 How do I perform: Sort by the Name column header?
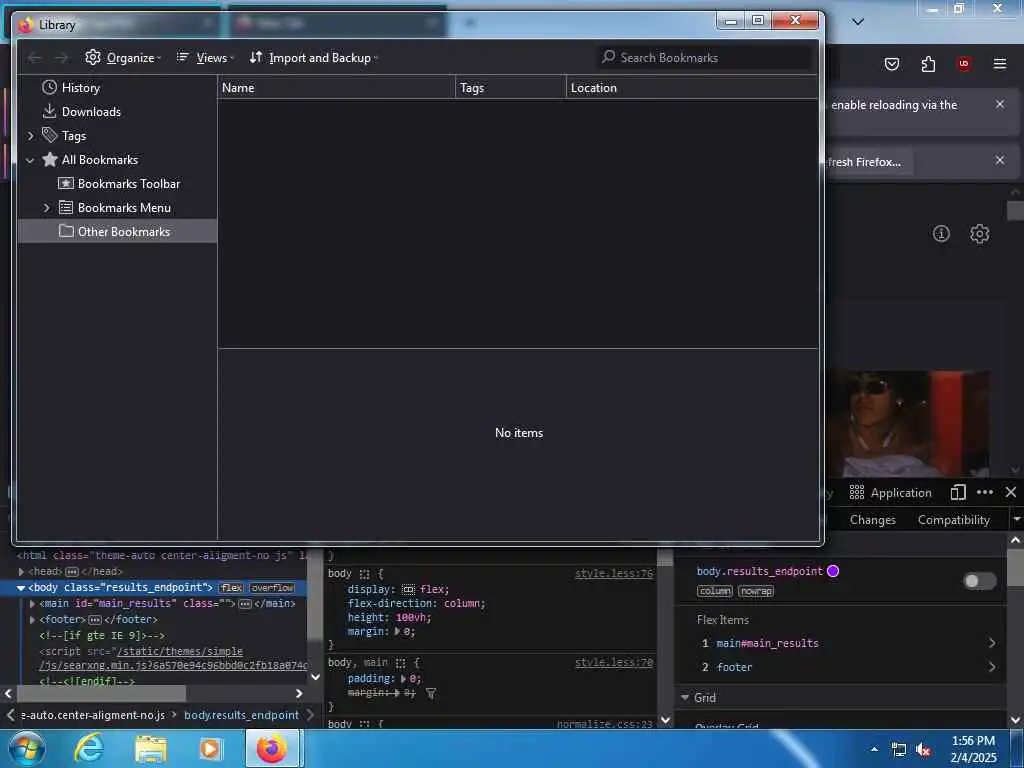click(336, 88)
